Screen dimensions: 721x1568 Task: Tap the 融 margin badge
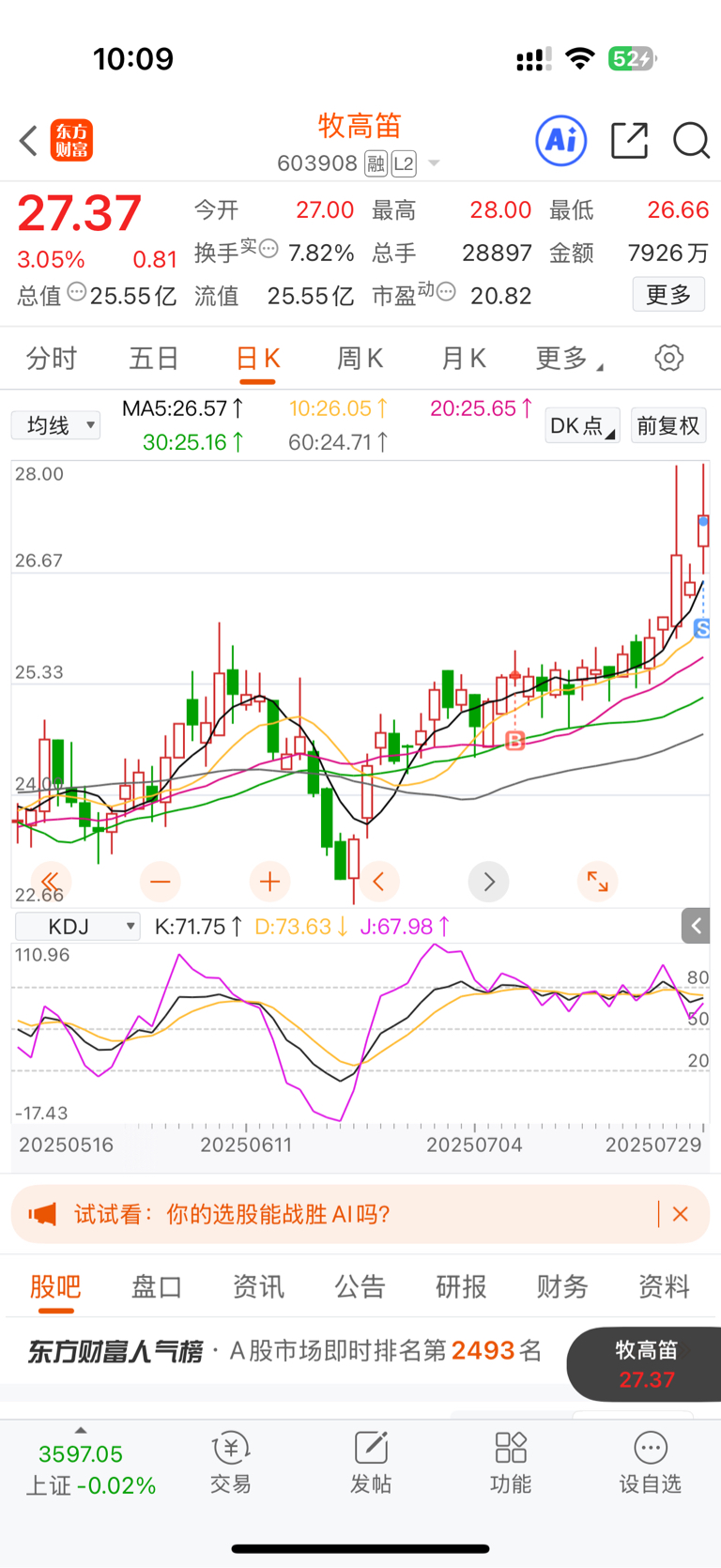[376, 164]
